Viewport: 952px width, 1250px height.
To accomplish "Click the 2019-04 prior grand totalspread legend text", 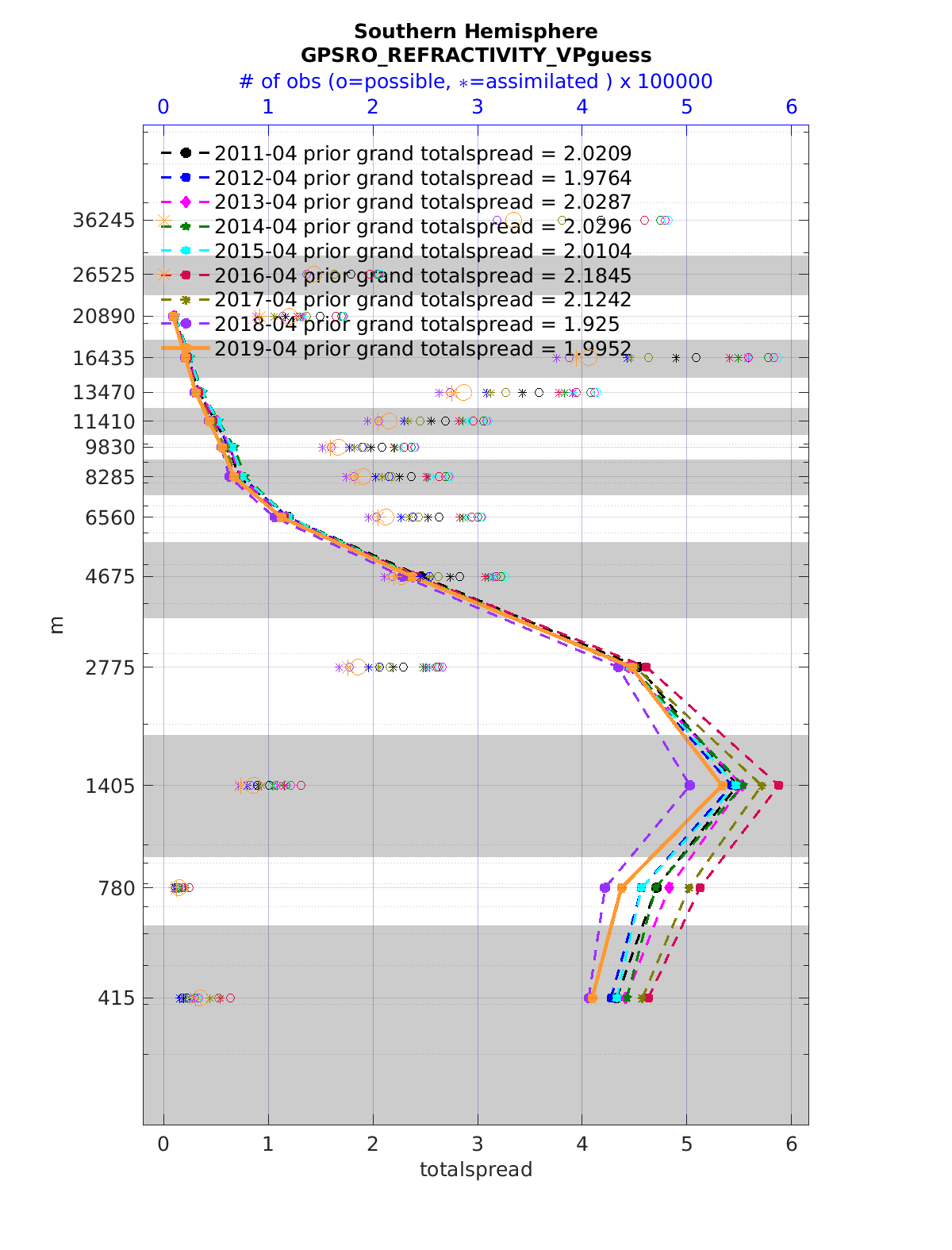I will tap(423, 348).
